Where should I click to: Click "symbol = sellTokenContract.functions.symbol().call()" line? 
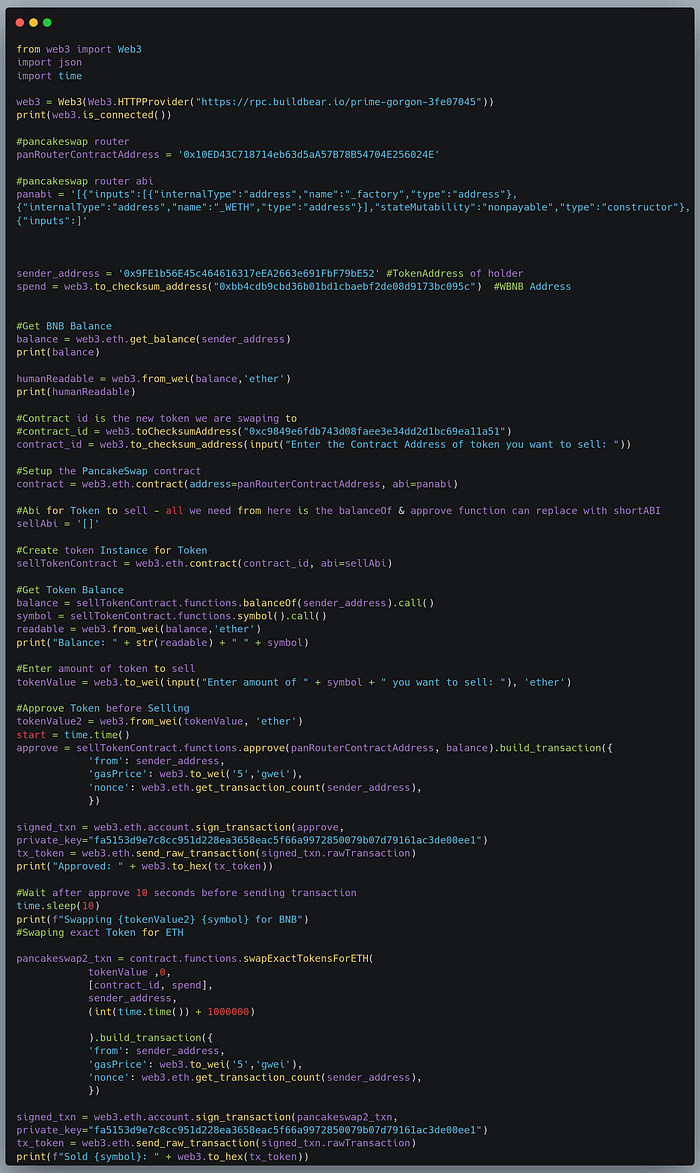pos(172,616)
